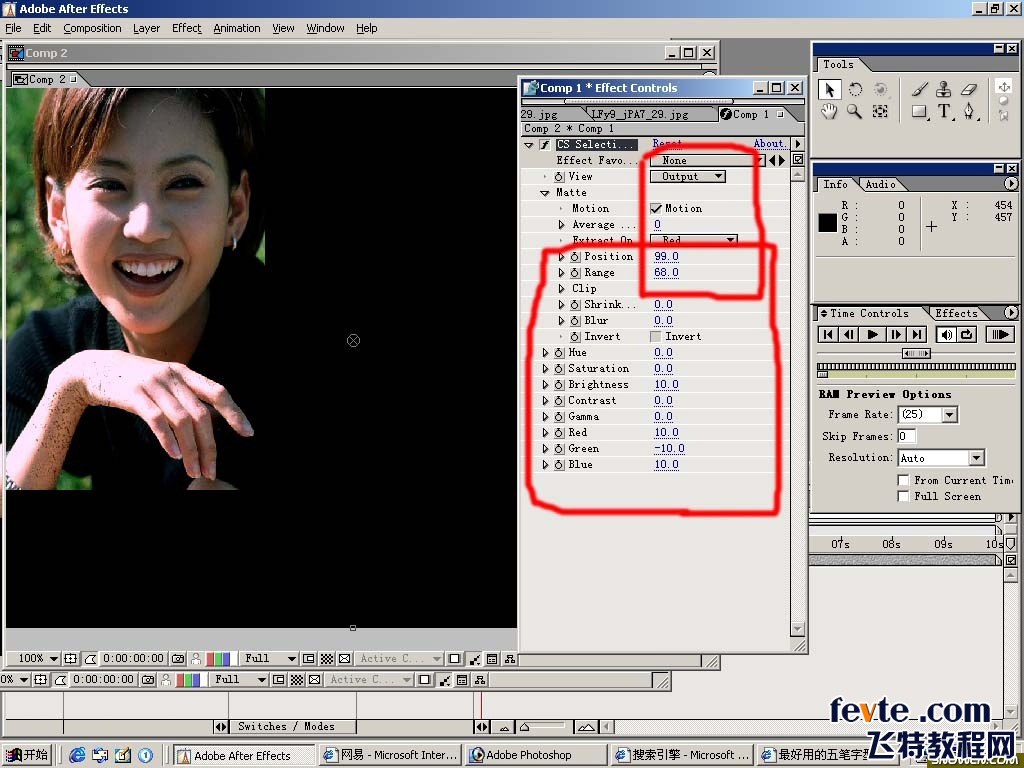This screenshot has height=768, width=1024.
Task: Toggle the audio speaker button in Time Controls
Action: pos(946,335)
